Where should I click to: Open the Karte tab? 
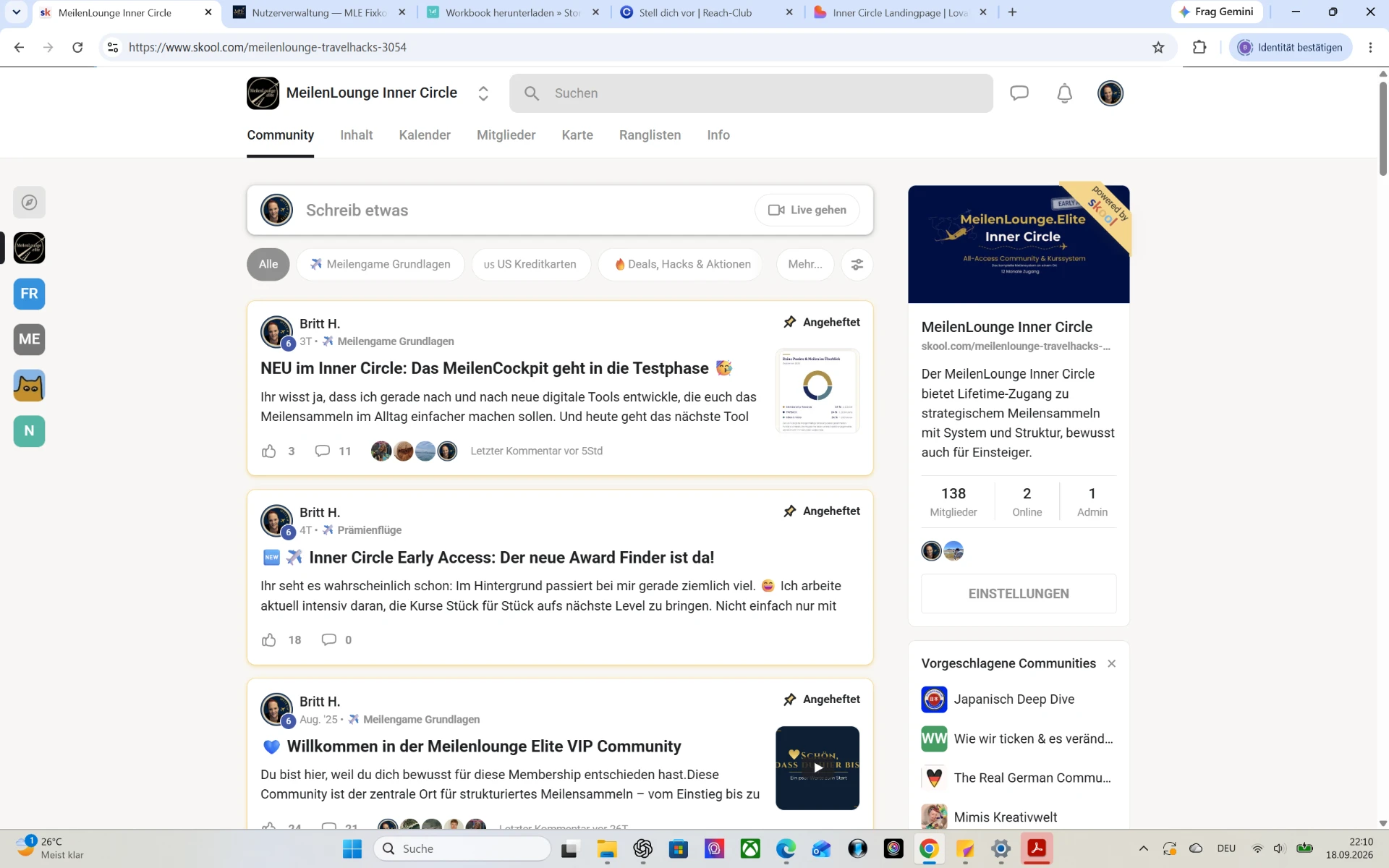click(x=577, y=135)
